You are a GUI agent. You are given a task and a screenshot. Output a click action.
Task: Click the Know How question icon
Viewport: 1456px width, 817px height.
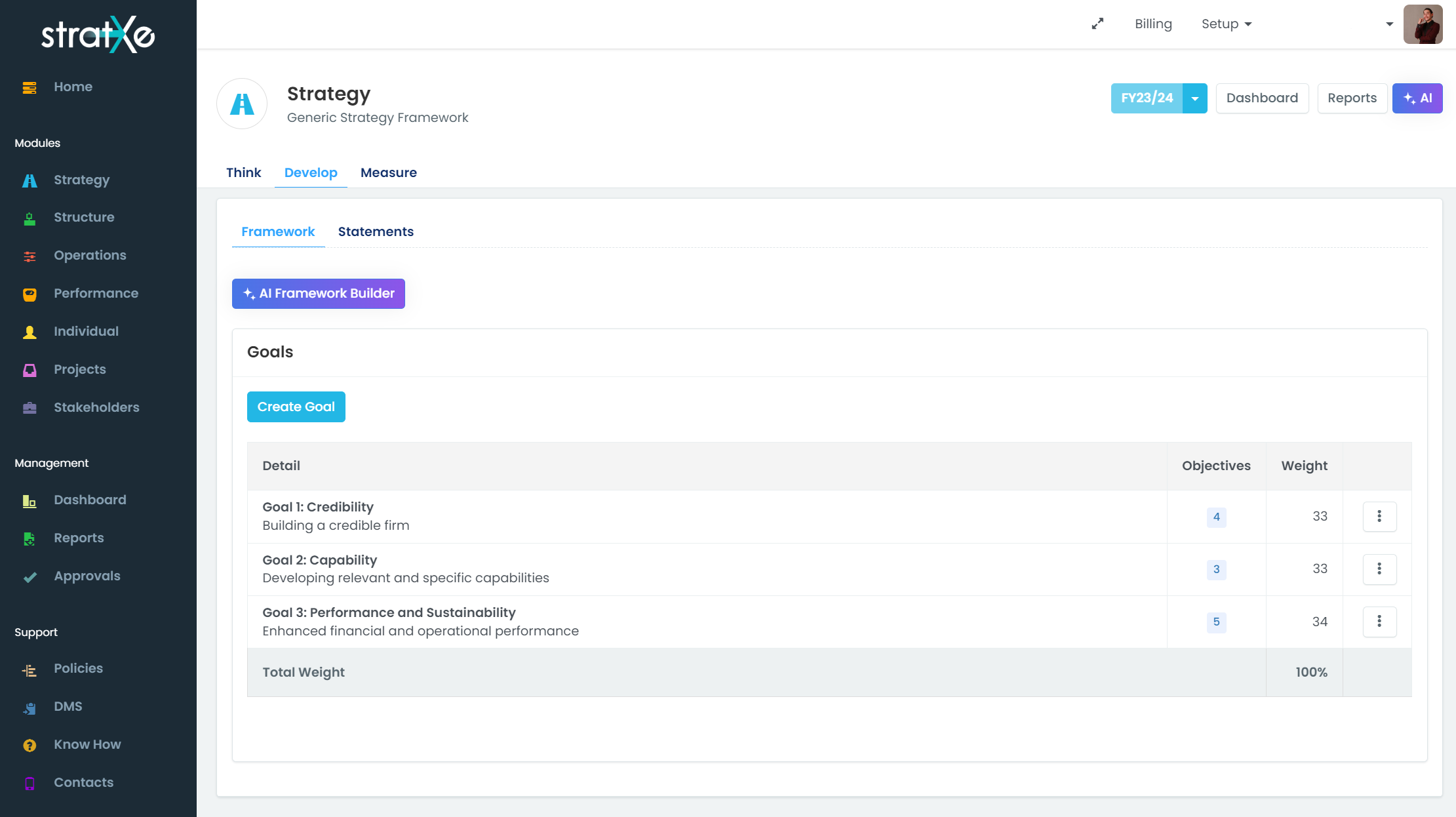click(x=30, y=746)
